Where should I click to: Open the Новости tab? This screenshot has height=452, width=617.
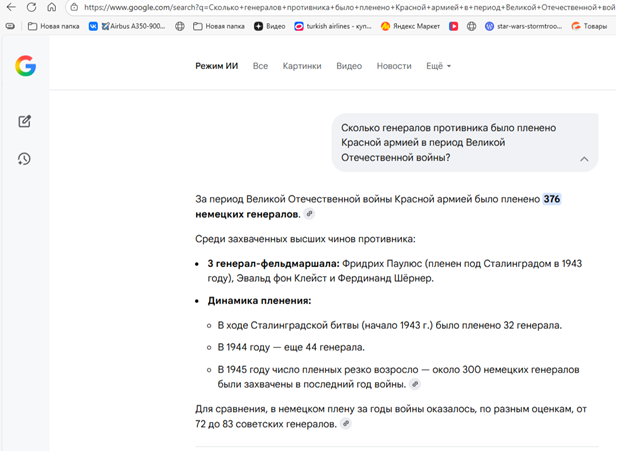393,66
